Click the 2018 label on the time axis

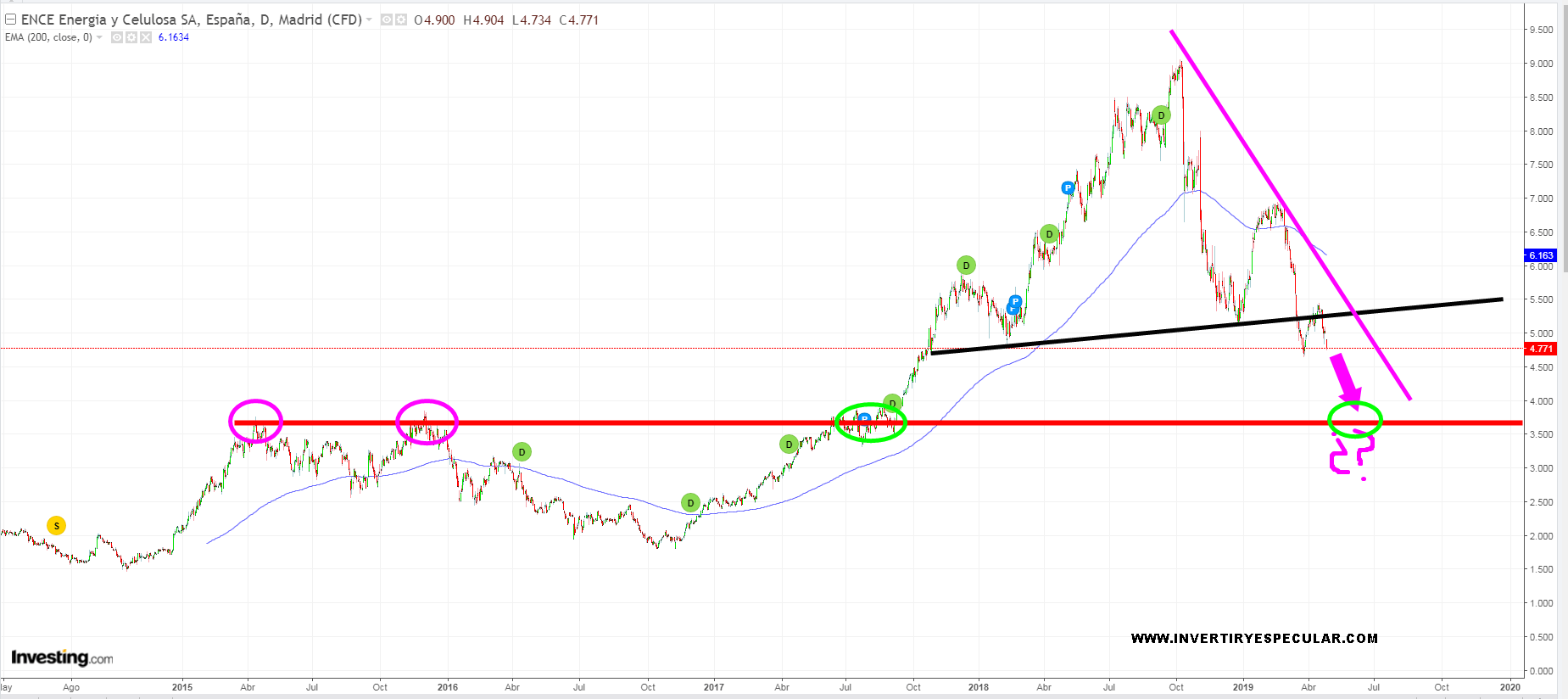pos(978,687)
